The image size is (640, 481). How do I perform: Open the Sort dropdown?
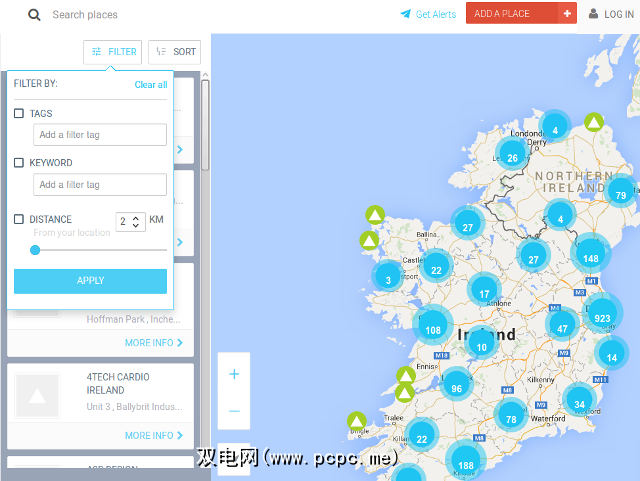pyautogui.click(x=174, y=52)
